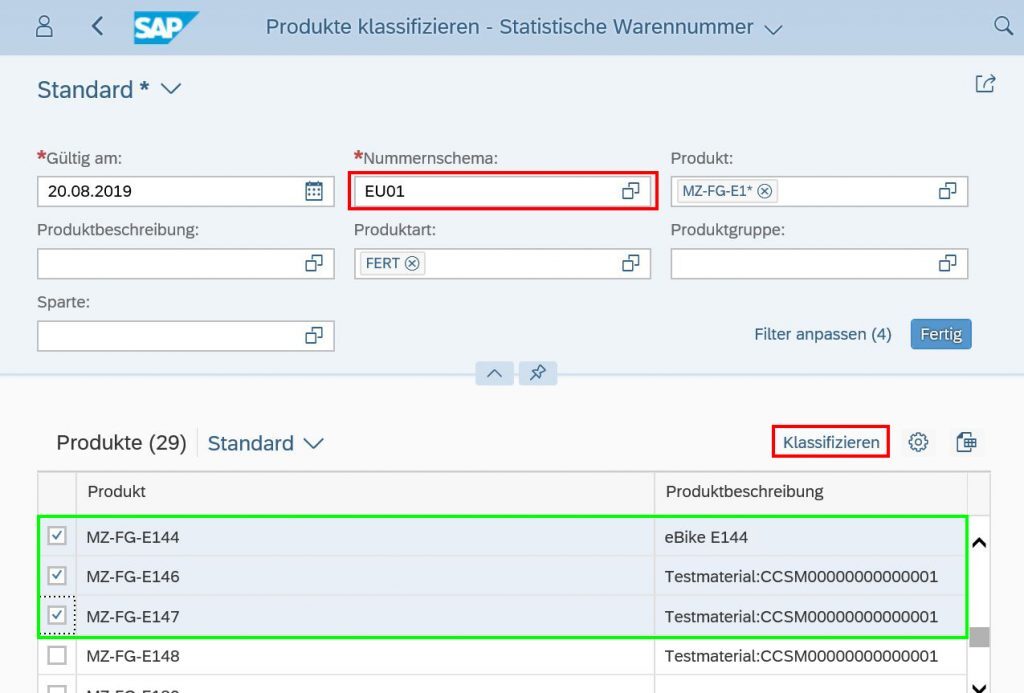Open Filter anpassen (4) settings
The image size is (1024, 693).
click(822, 334)
